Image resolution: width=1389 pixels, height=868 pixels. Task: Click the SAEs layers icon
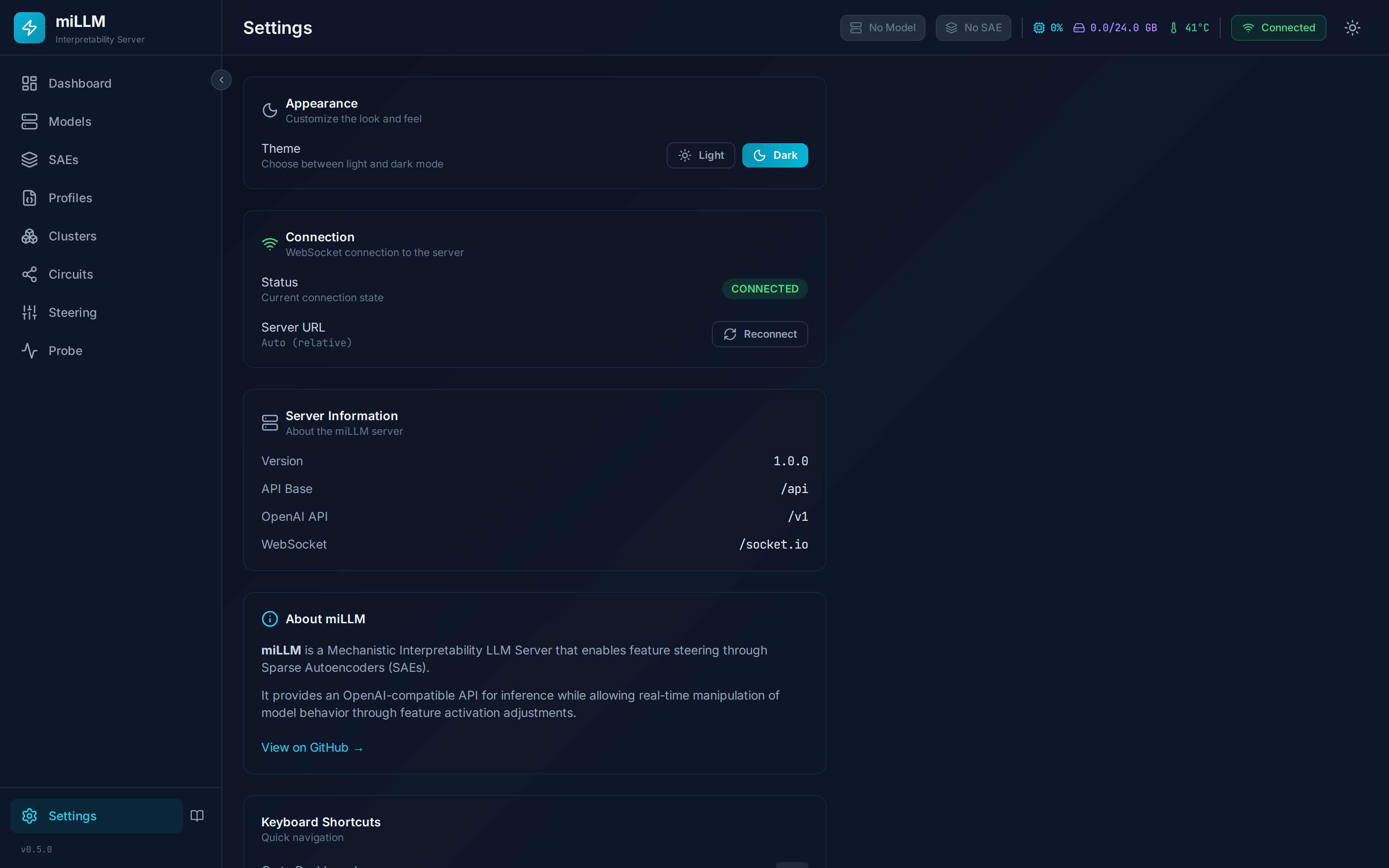(x=29, y=160)
